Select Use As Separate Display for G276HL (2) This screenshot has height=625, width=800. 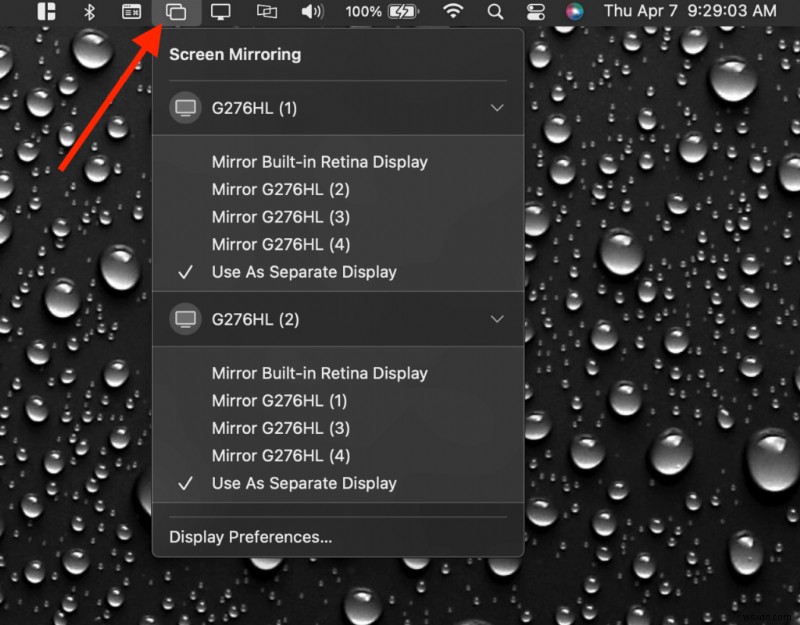[304, 483]
